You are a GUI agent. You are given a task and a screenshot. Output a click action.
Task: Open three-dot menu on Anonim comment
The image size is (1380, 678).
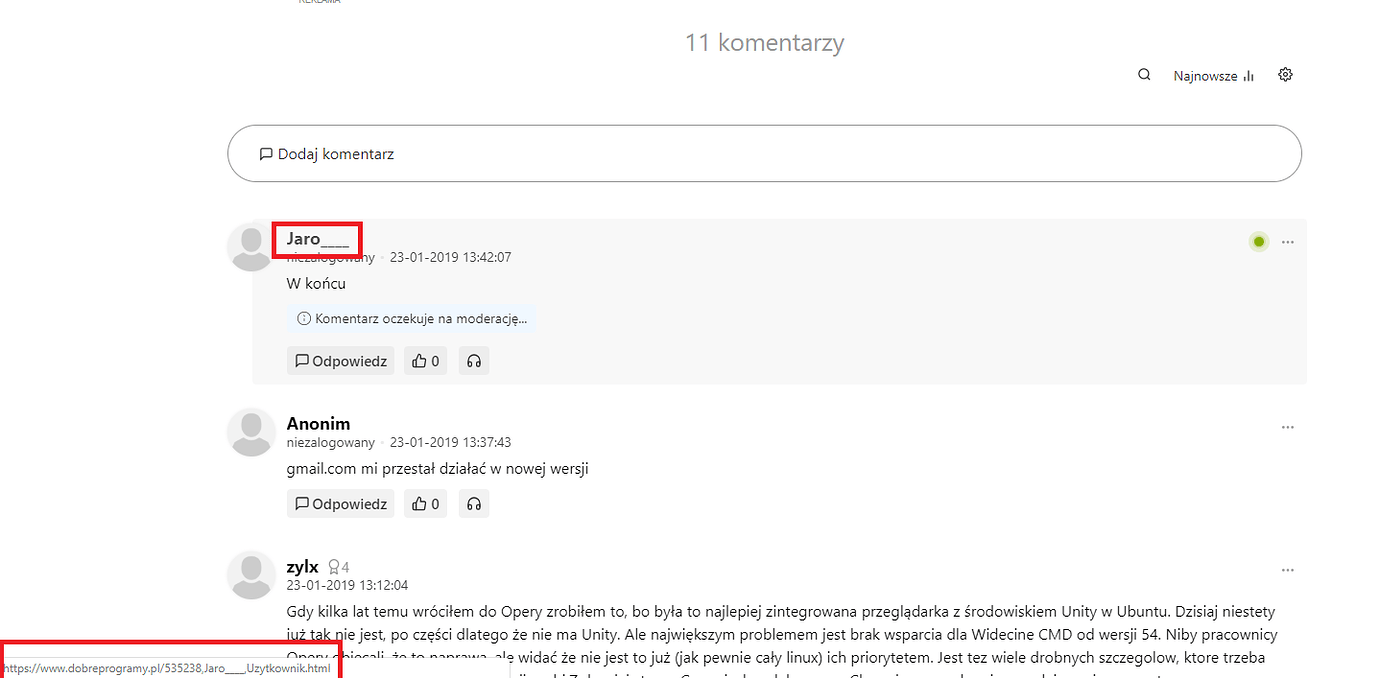(x=1288, y=427)
